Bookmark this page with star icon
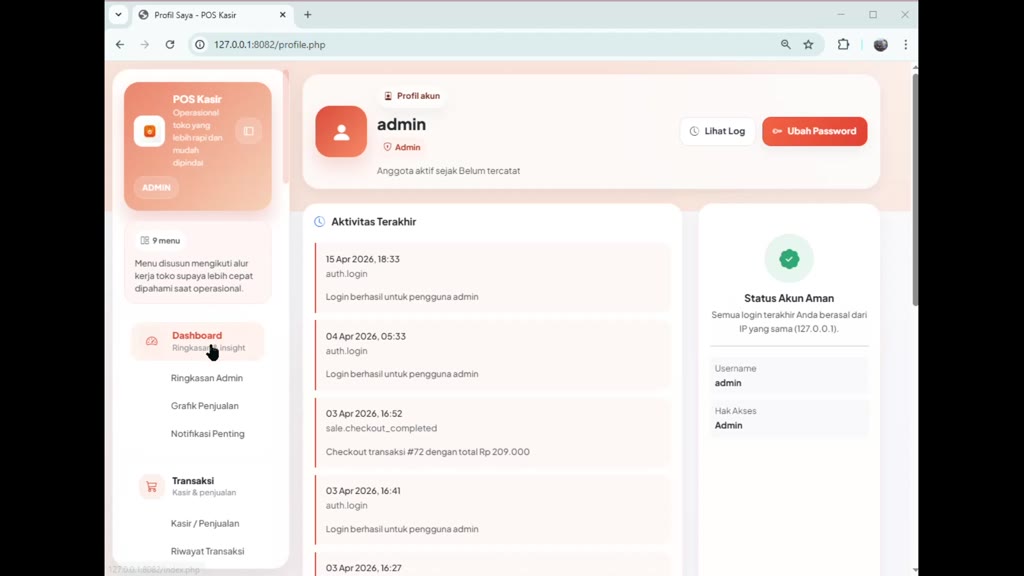Viewport: 1024px width, 576px height. 808,44
